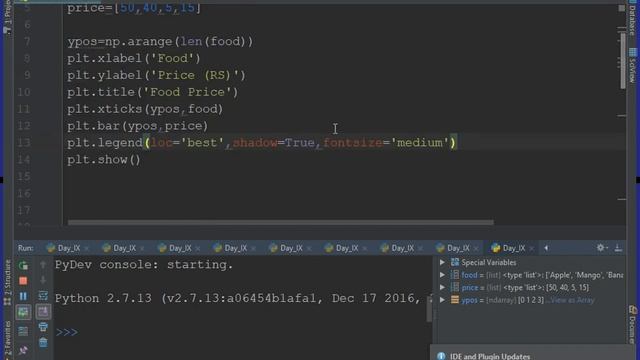Click the print icon in console toolbar
The image size is (640, 360).
point(43,327)
